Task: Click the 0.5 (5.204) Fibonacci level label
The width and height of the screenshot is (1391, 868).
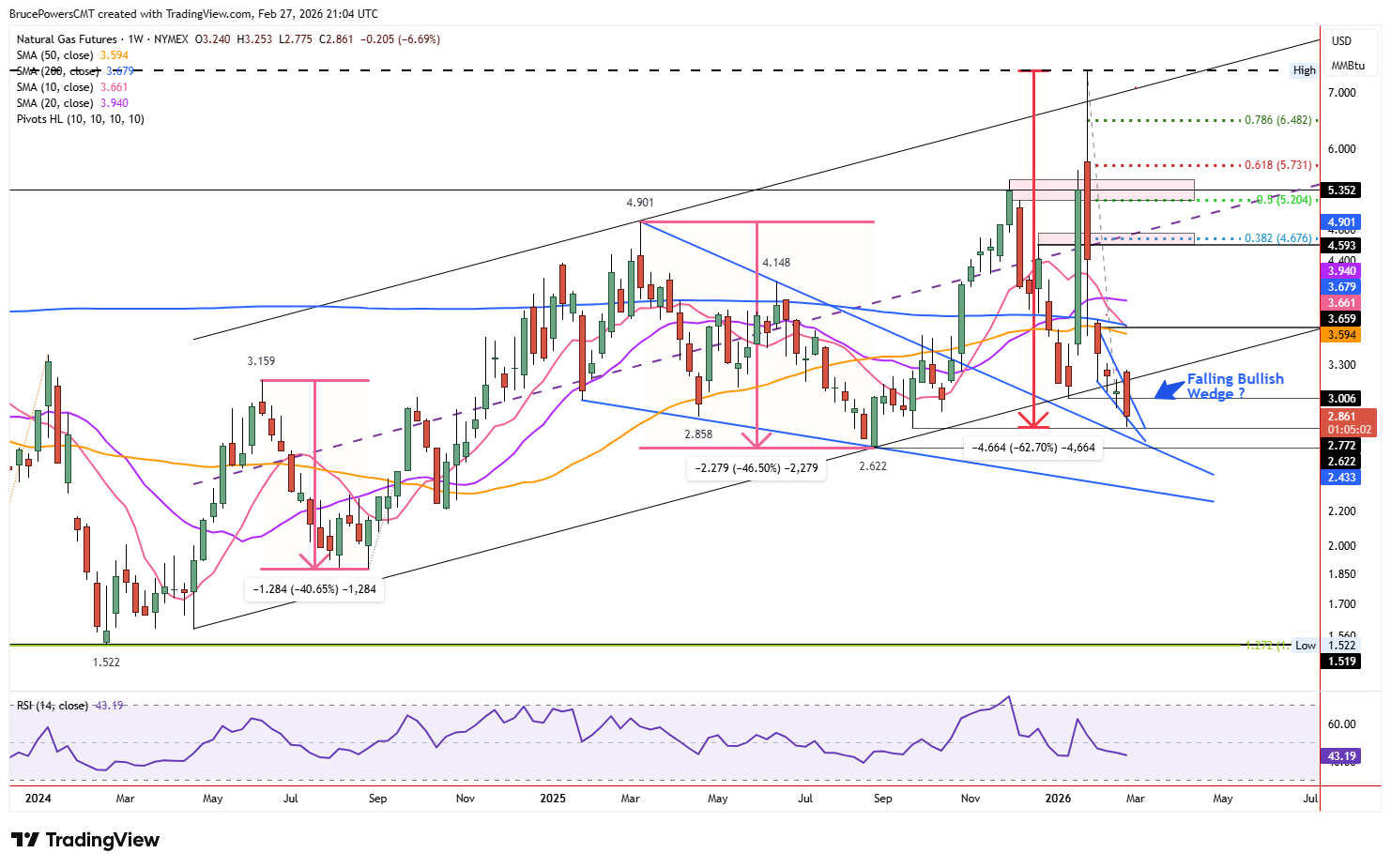Action: point(1284,200)
